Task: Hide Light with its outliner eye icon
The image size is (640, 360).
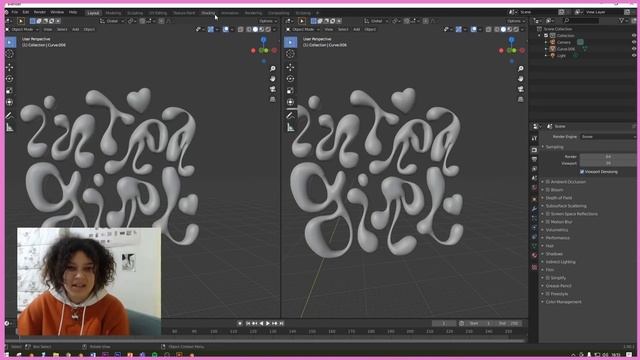Action: pyautogui.click(x=634, y=55)
